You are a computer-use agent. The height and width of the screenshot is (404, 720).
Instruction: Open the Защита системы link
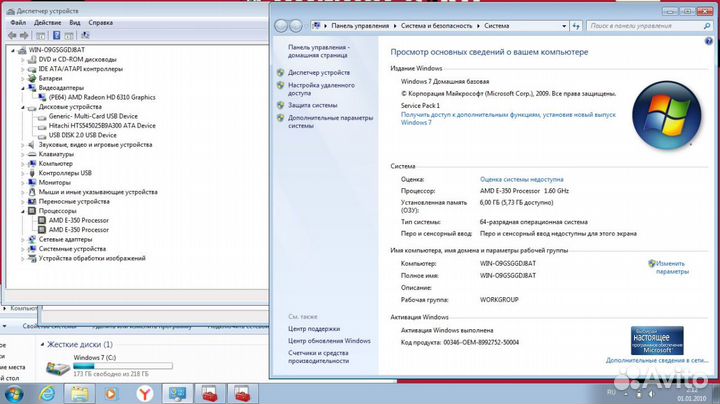[x=312, y=105]
